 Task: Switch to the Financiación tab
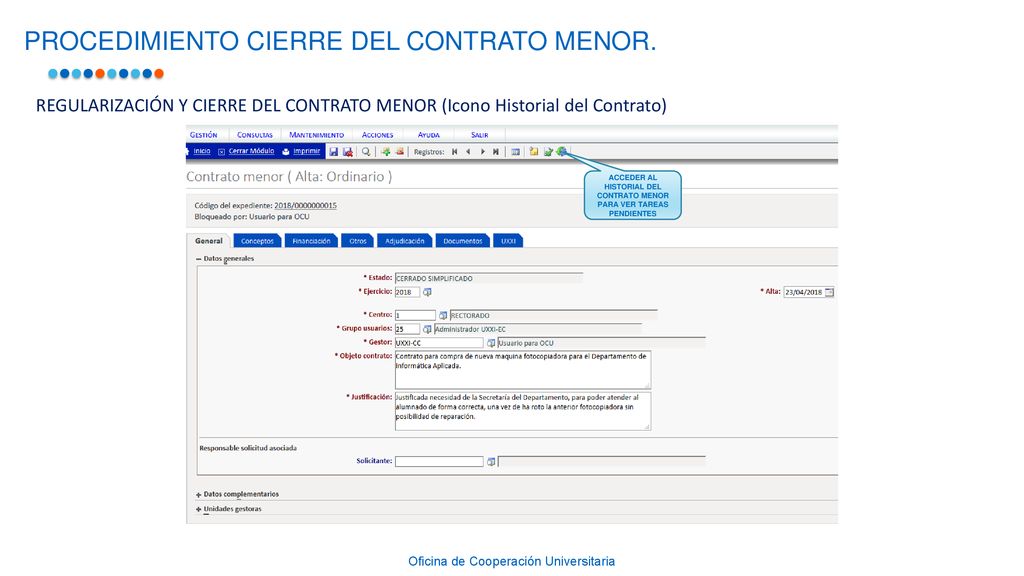click(x=312, y=241)
